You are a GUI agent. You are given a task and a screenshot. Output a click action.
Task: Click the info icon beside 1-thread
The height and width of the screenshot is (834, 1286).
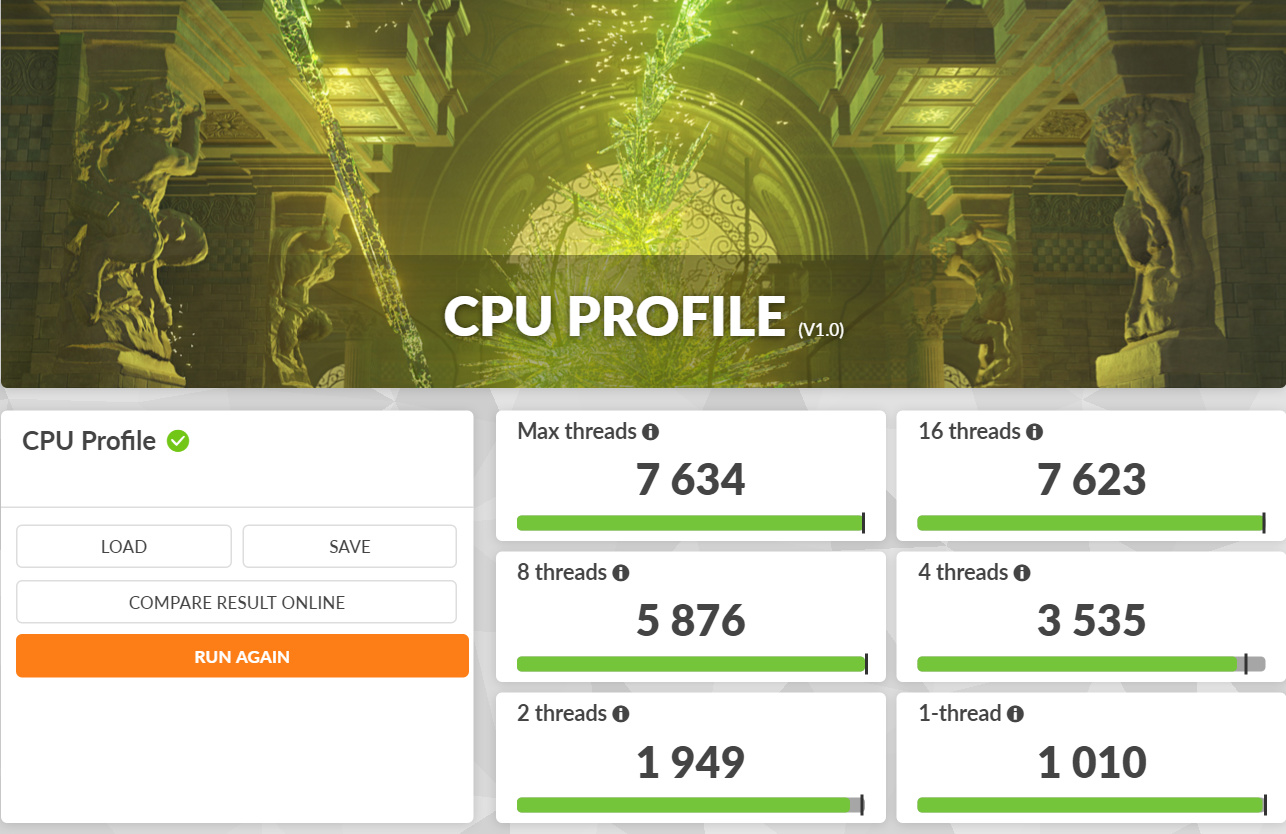[x=1016, y=714]
